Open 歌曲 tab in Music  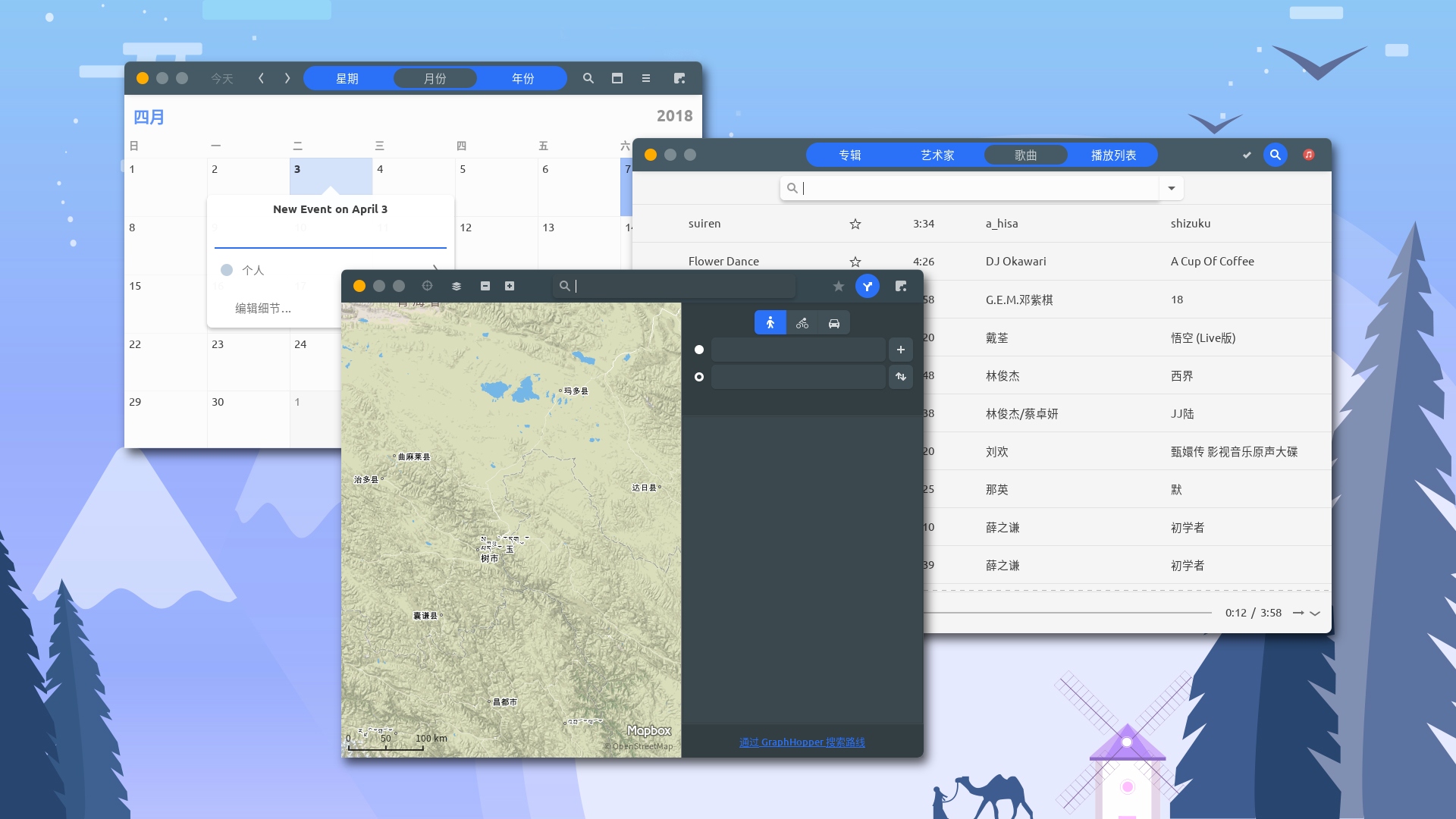click(x=1026, y=155)
